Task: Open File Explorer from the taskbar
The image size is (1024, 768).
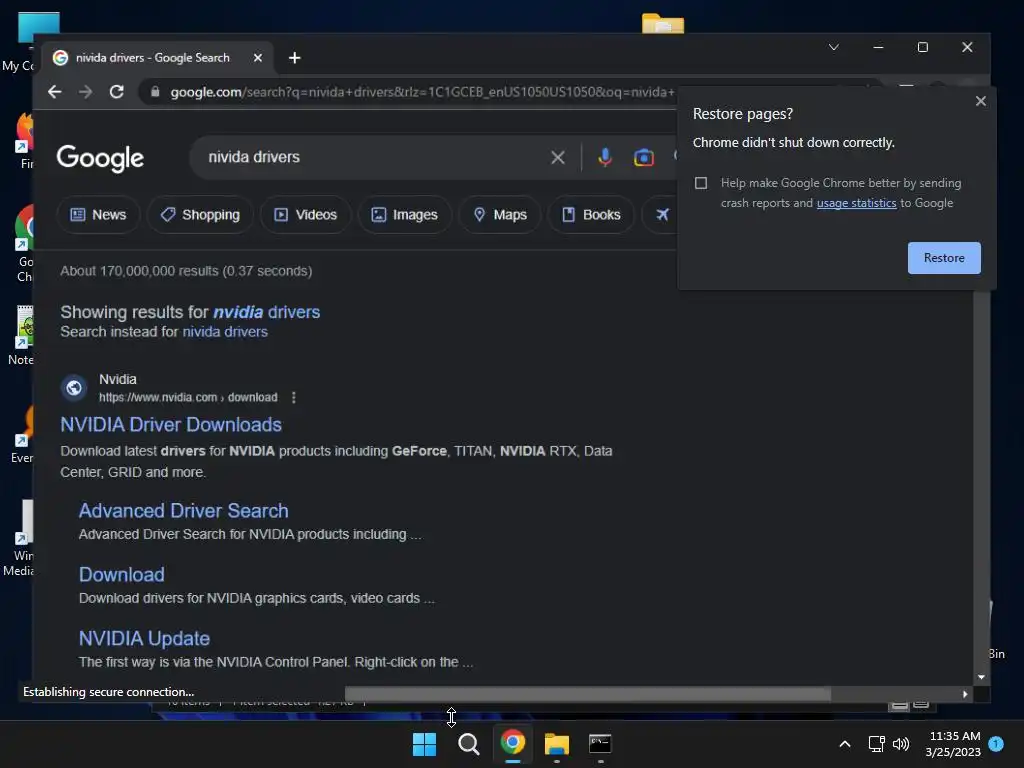Action: tap(556, 744)
